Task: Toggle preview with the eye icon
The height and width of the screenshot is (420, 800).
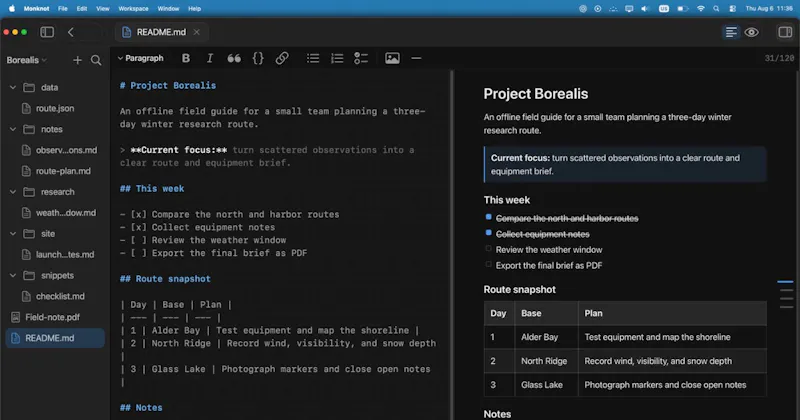Action: tap(751, 32)
